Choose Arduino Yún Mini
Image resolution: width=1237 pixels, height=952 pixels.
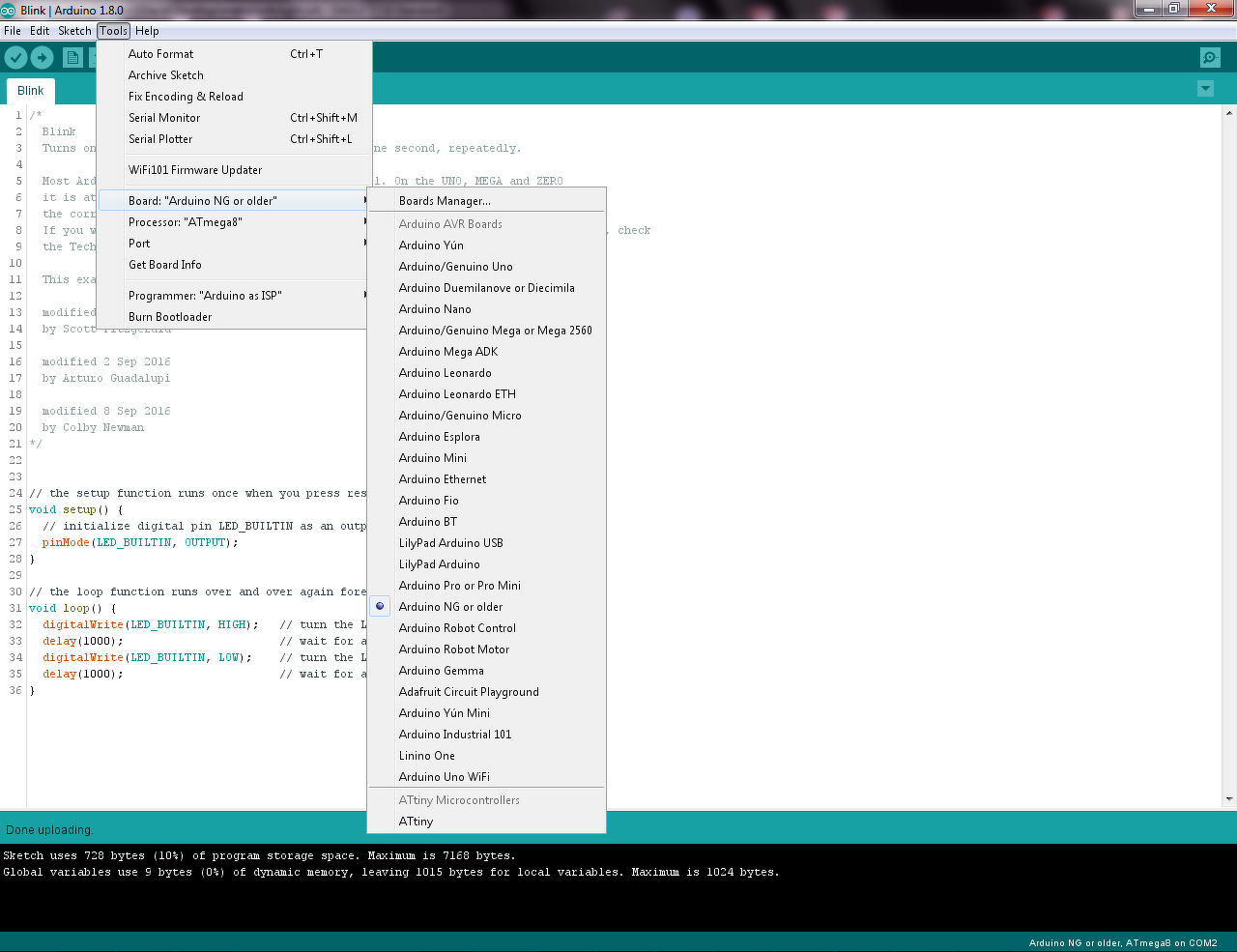(x=487, y=713)
